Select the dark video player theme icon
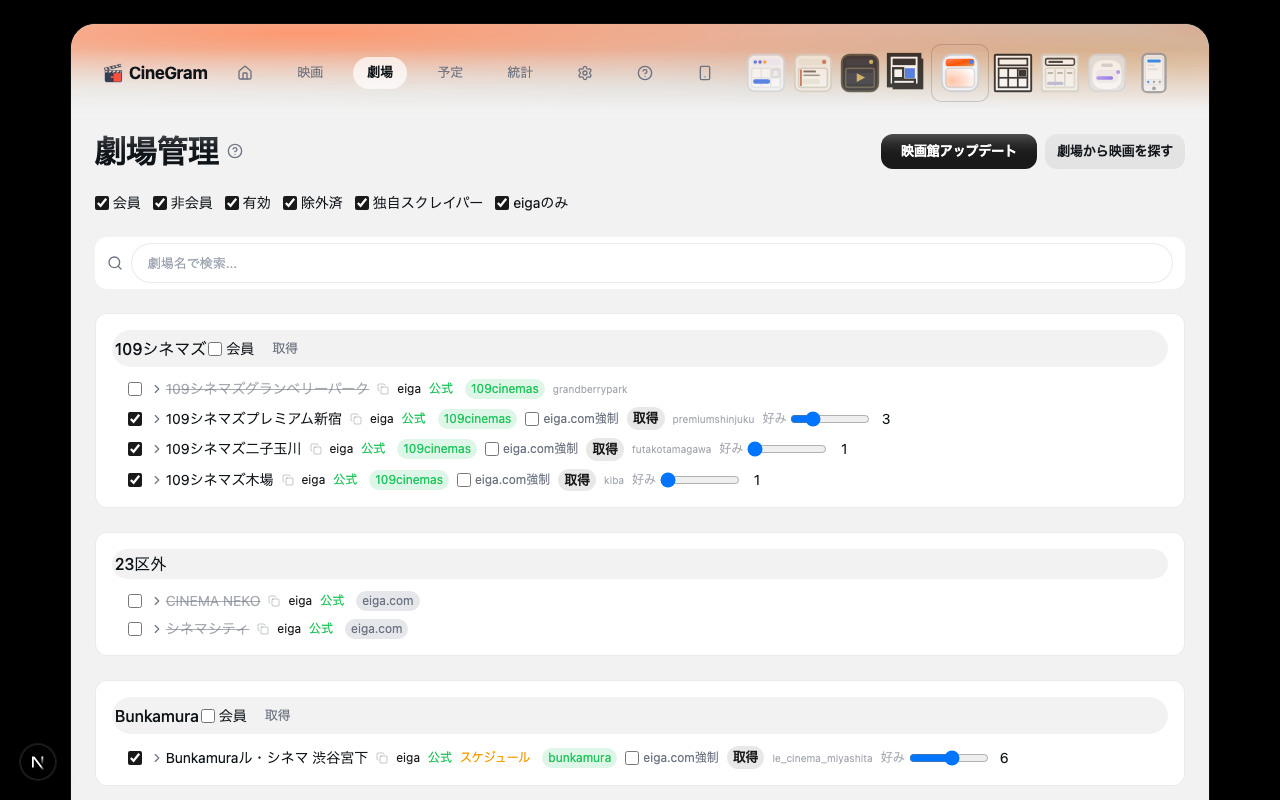The height and width of the screenshot is (800, 1280). 860,72
